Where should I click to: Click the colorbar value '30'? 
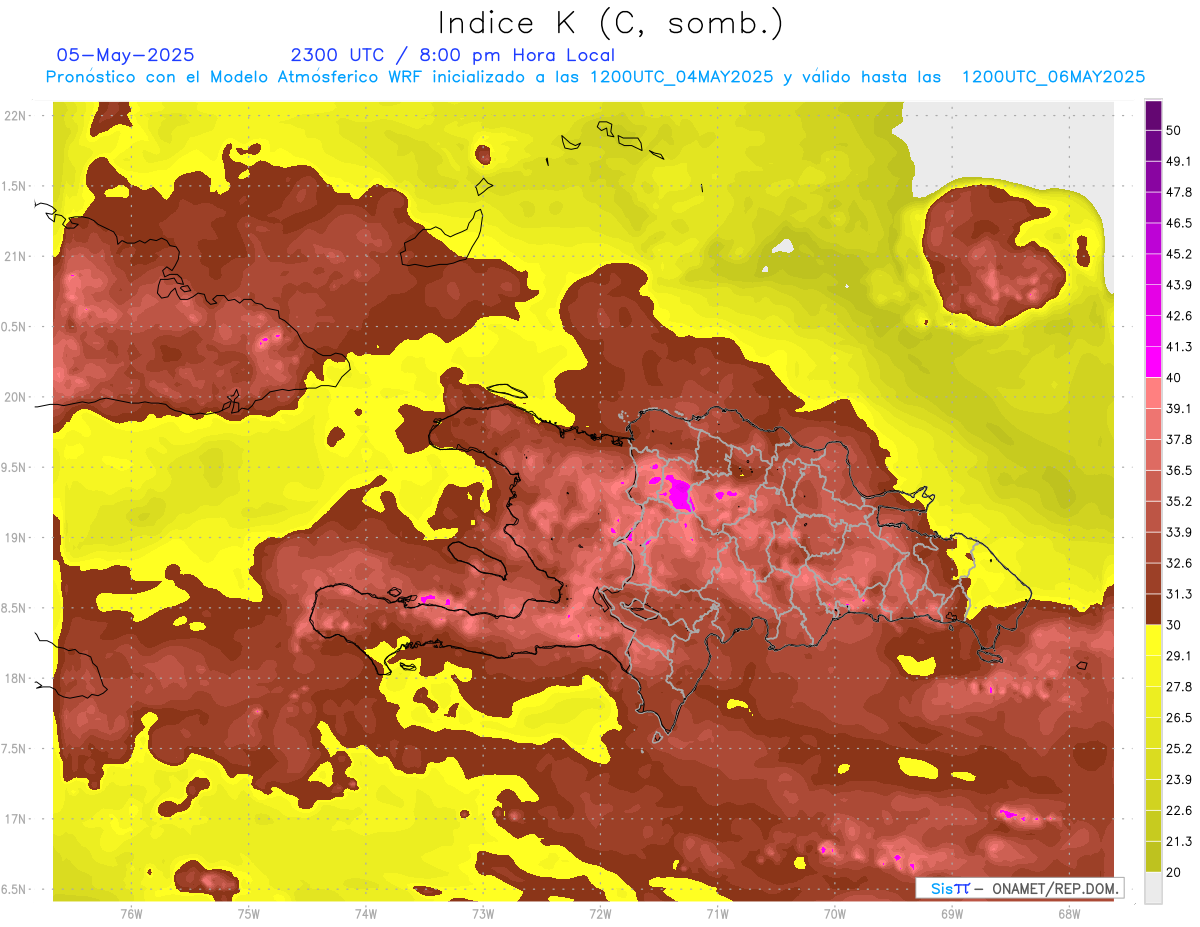click(x=1176, y=626)
